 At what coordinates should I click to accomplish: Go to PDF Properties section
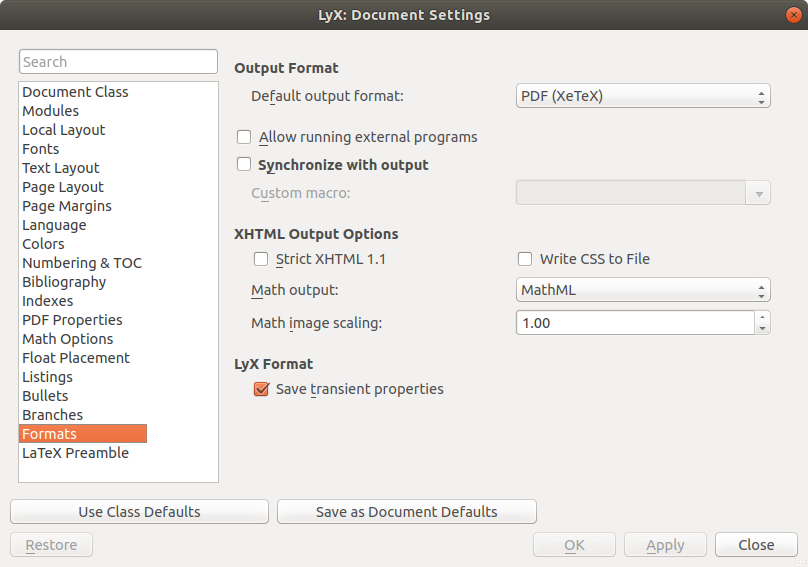coord(72,320)
